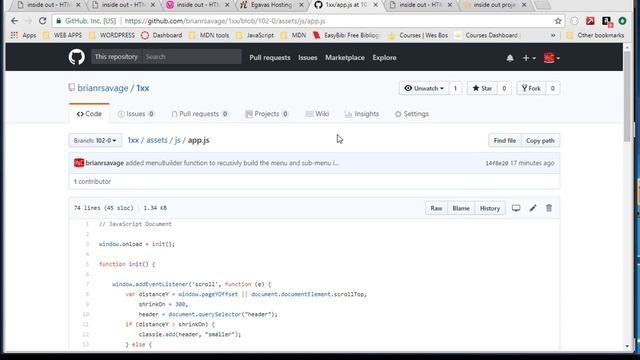Open Explore in top navigation

tap(384, 58)
